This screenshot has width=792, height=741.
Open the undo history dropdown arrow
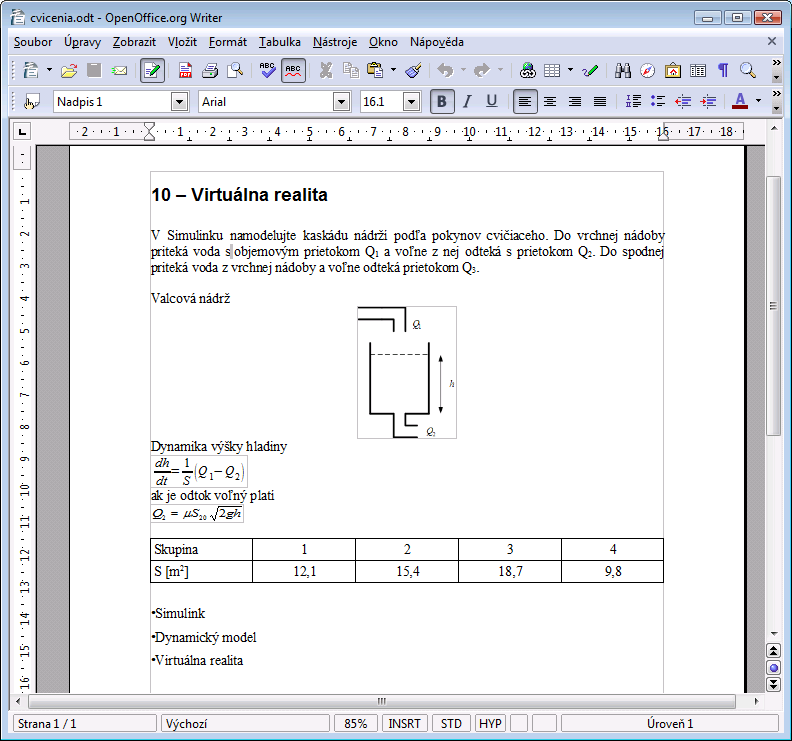463,70
